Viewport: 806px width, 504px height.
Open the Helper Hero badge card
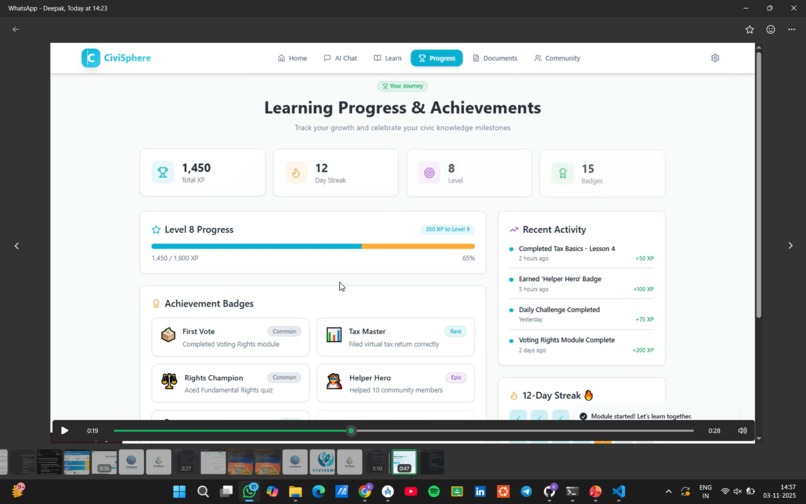pyautogui.click(x=395, y=383)
